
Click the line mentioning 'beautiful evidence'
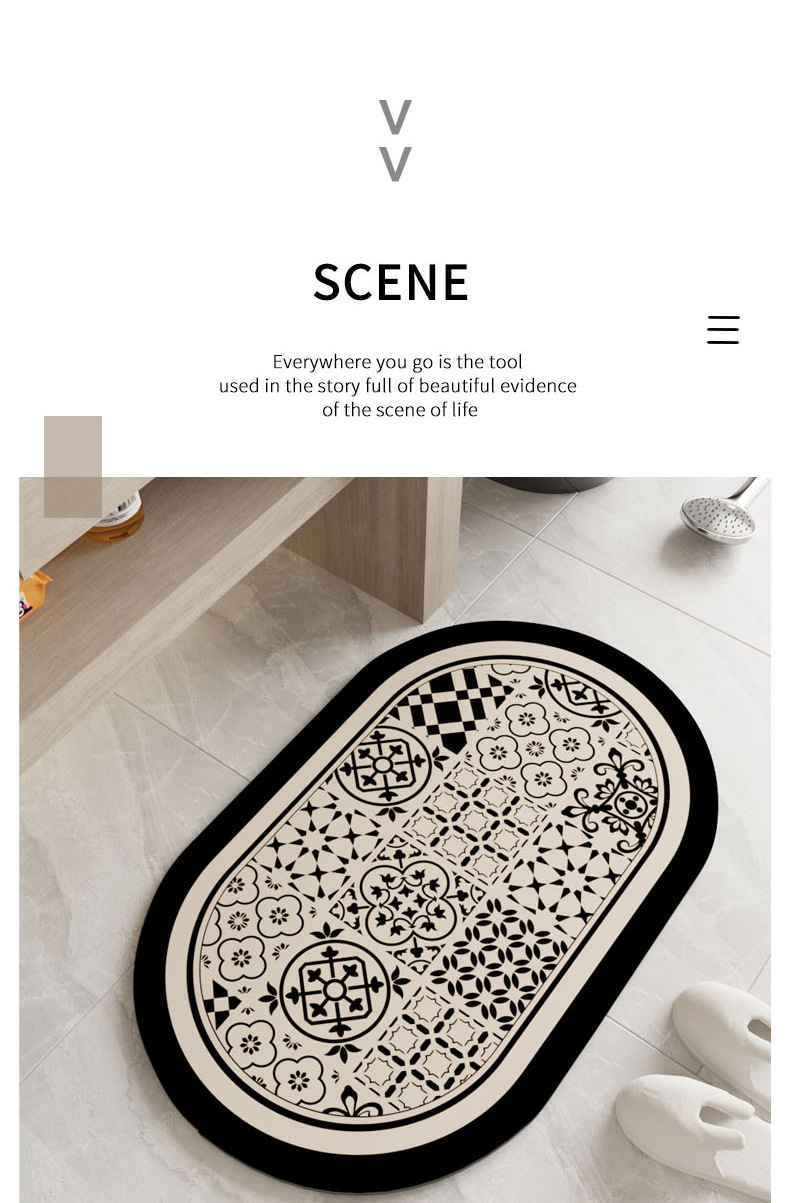pyautogui.click(x=398, y=386)
